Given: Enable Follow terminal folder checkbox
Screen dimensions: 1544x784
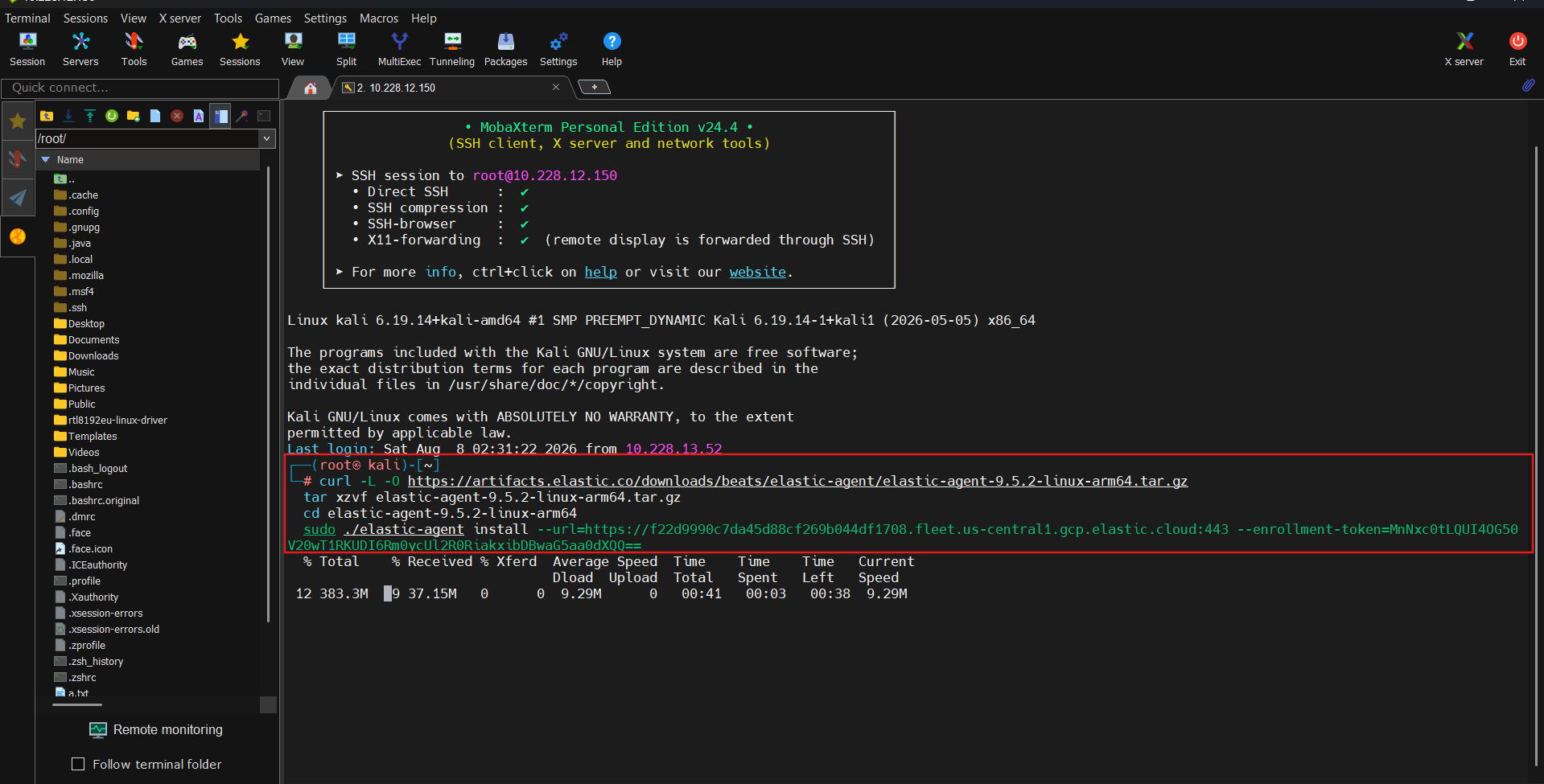Looking at the screenshot, I should coord(78,764).
